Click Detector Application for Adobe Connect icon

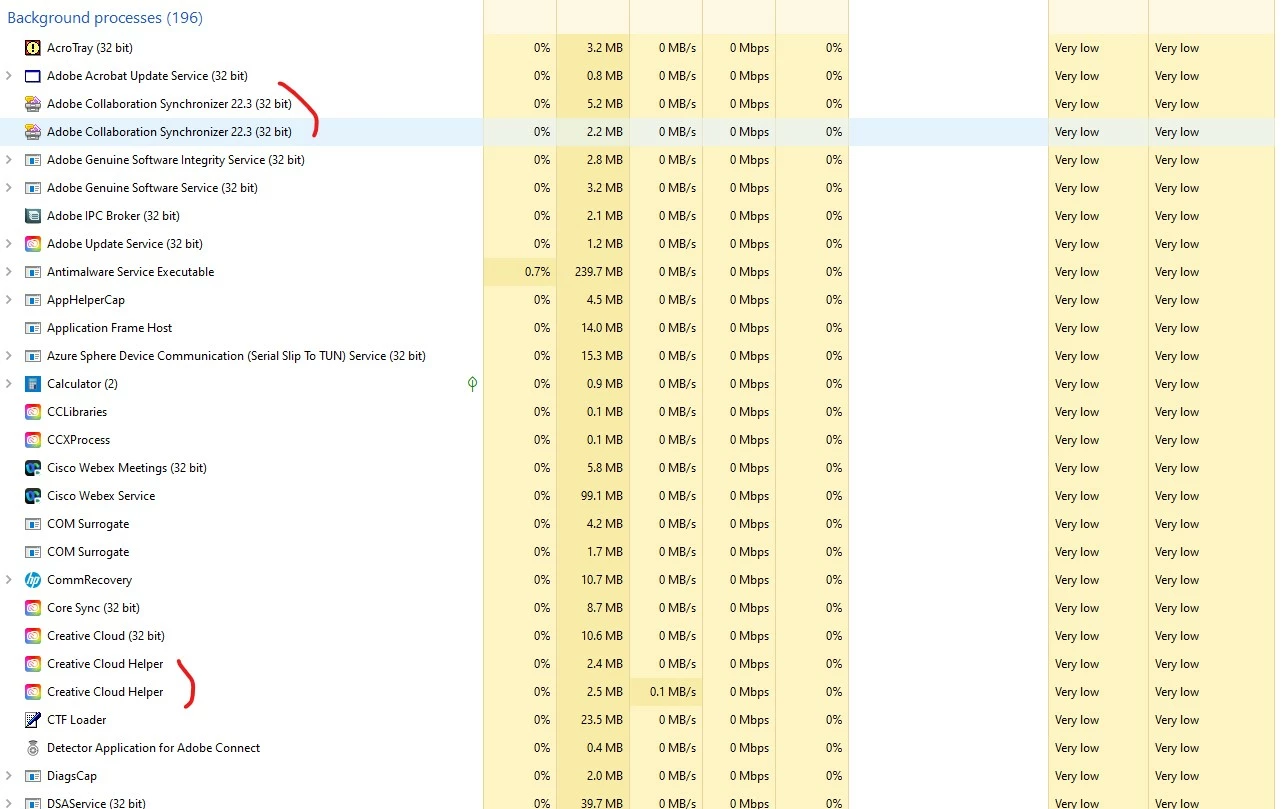pos(32,748)
